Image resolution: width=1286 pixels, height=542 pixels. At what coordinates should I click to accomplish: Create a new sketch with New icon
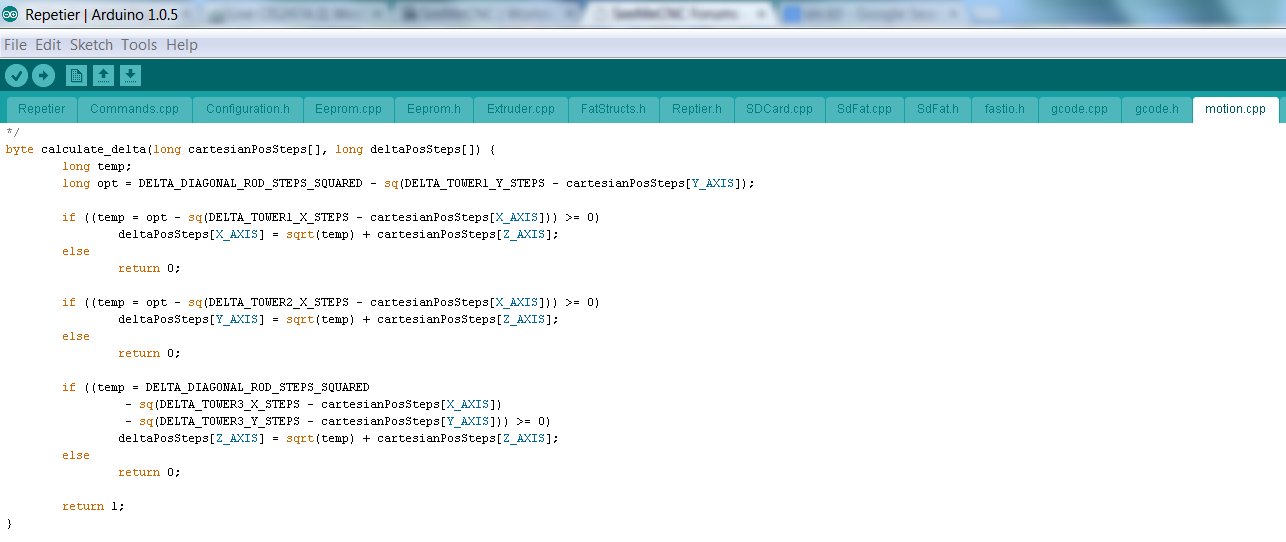[76, 76]
